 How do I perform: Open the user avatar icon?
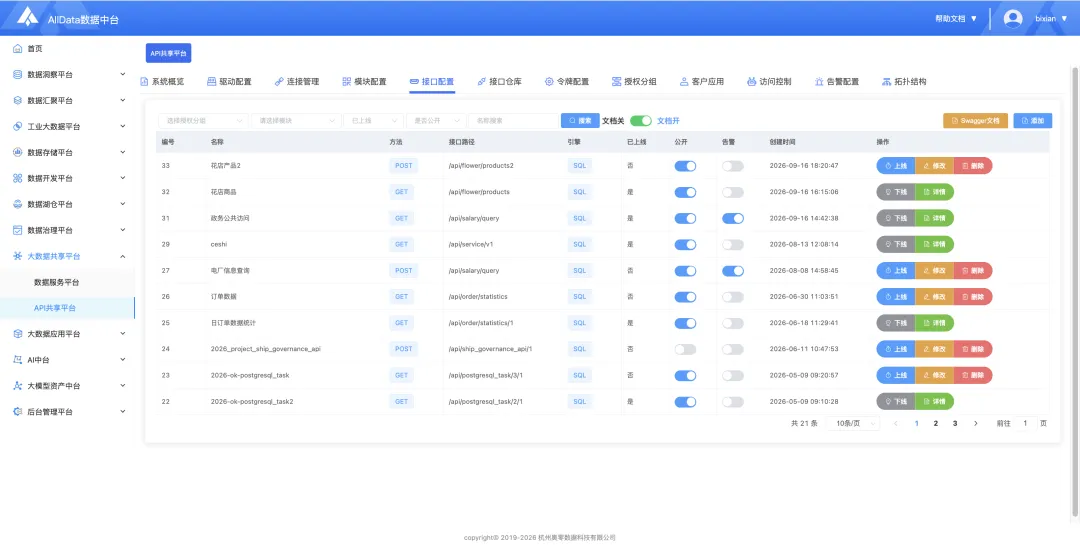click(1012, 19)
